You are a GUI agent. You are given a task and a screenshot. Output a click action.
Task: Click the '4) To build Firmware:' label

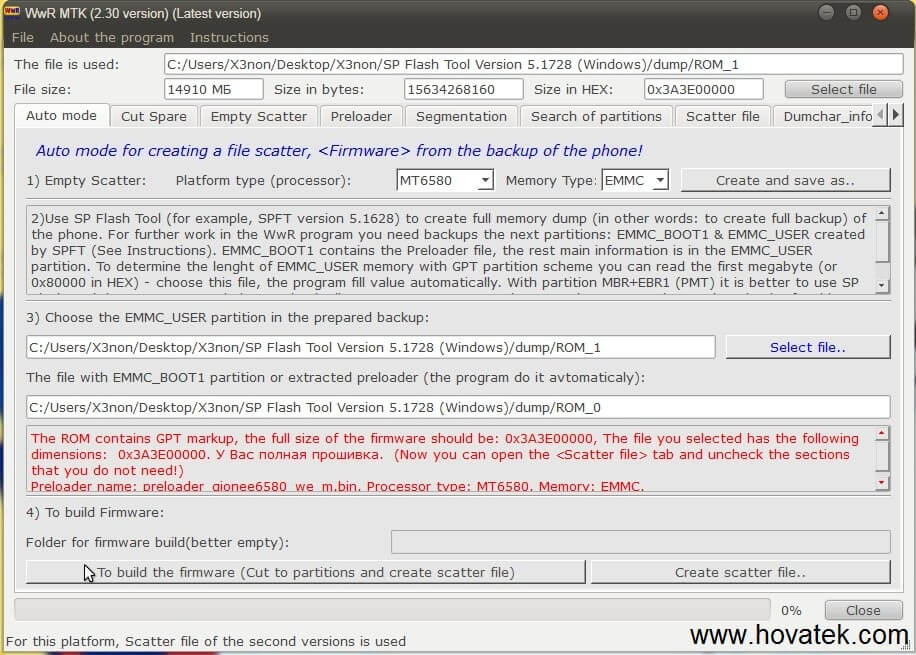95,512
